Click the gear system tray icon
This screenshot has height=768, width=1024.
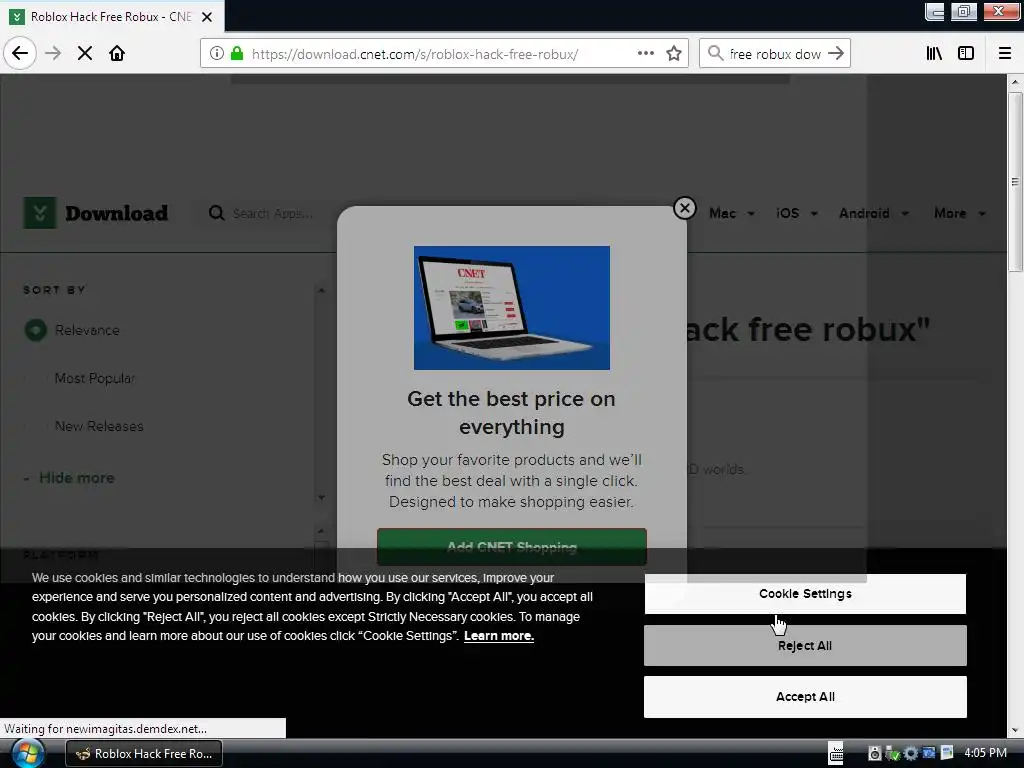910,754
